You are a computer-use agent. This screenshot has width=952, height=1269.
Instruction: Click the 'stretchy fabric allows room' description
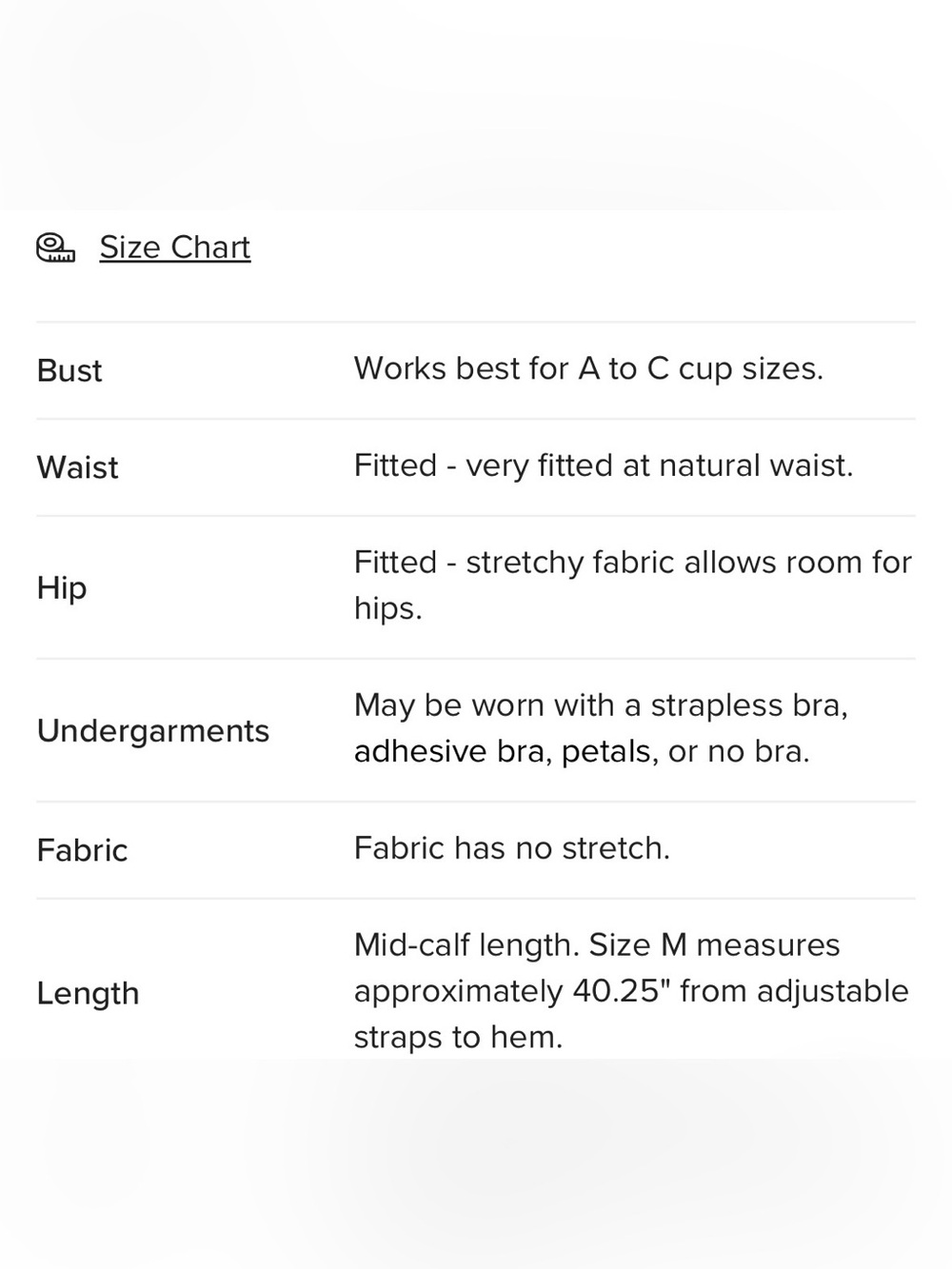[633, 563]
